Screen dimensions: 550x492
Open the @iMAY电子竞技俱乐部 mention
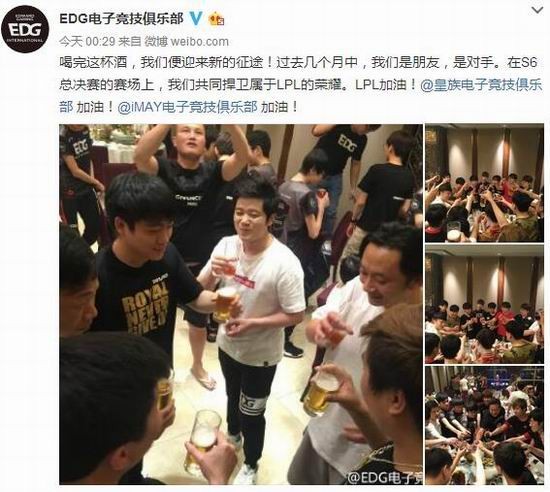[x=187, y=107]
